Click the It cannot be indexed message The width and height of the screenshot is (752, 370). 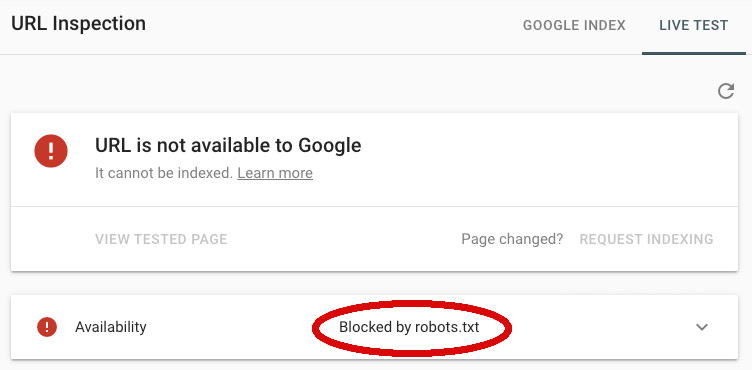(164, 173)
